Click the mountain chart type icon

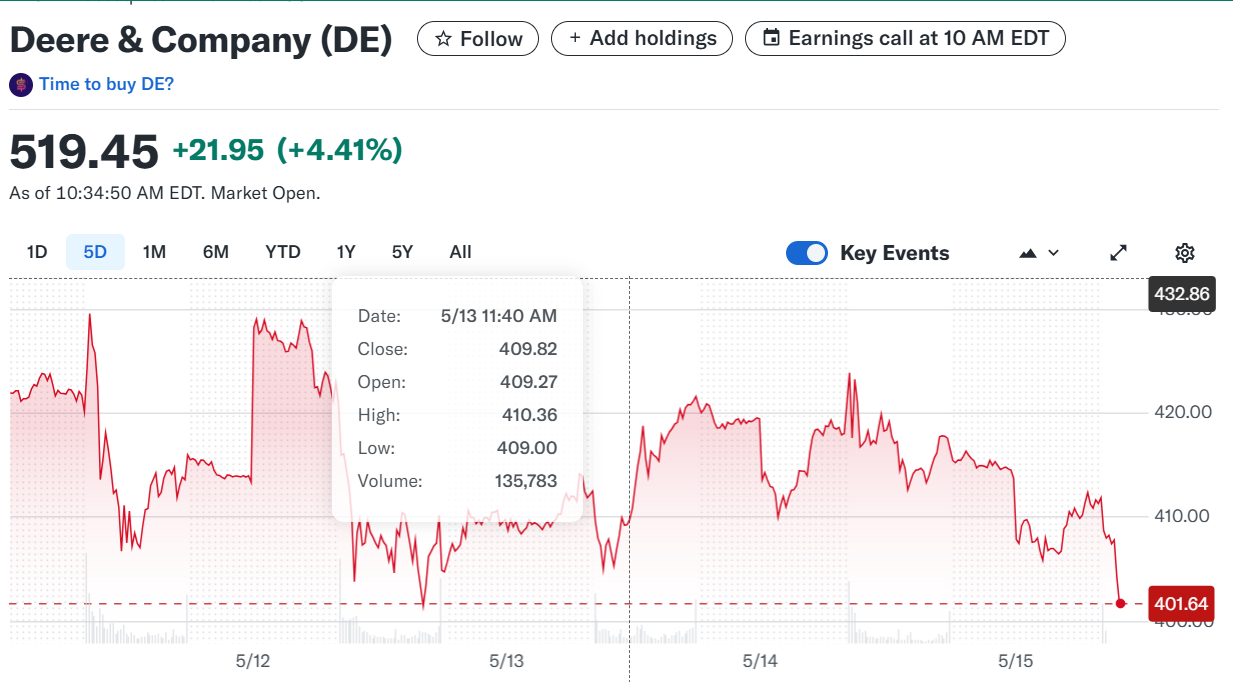point(1028,253)
